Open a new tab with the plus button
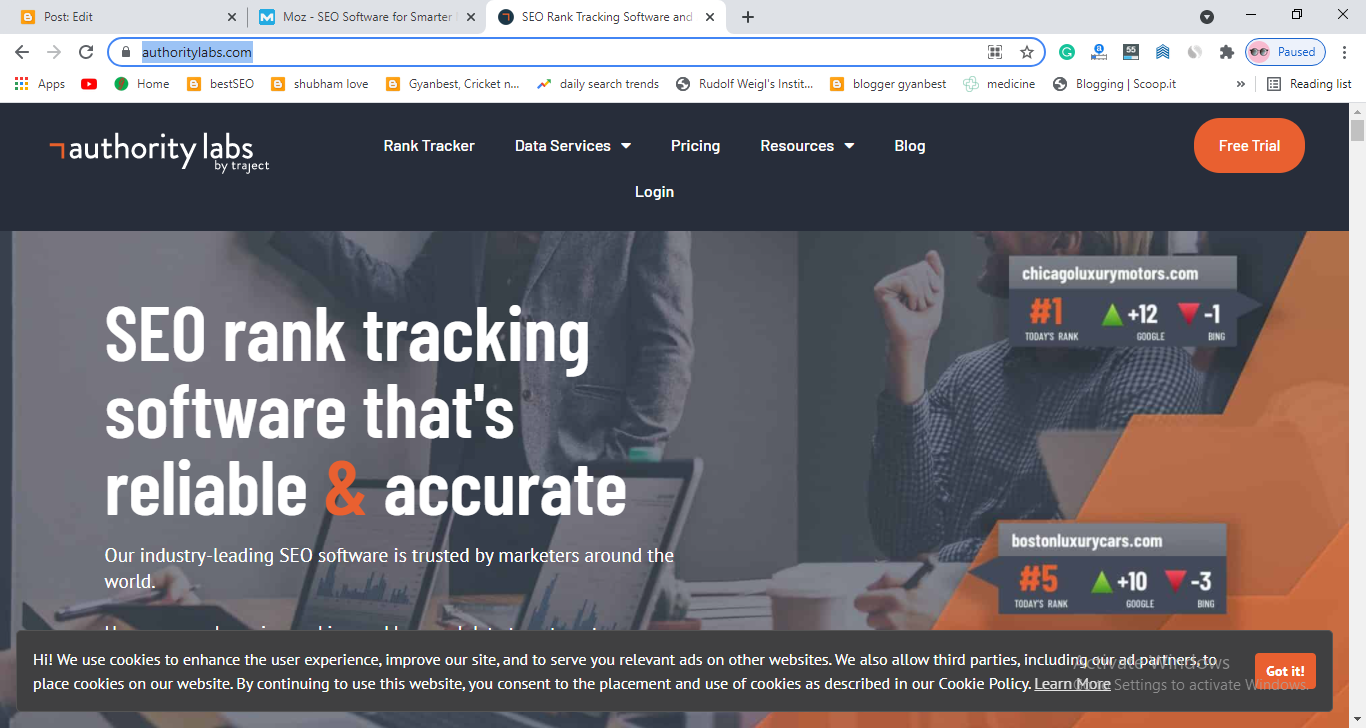This screenshot has height=728, width=1366. tap(748, 17)
